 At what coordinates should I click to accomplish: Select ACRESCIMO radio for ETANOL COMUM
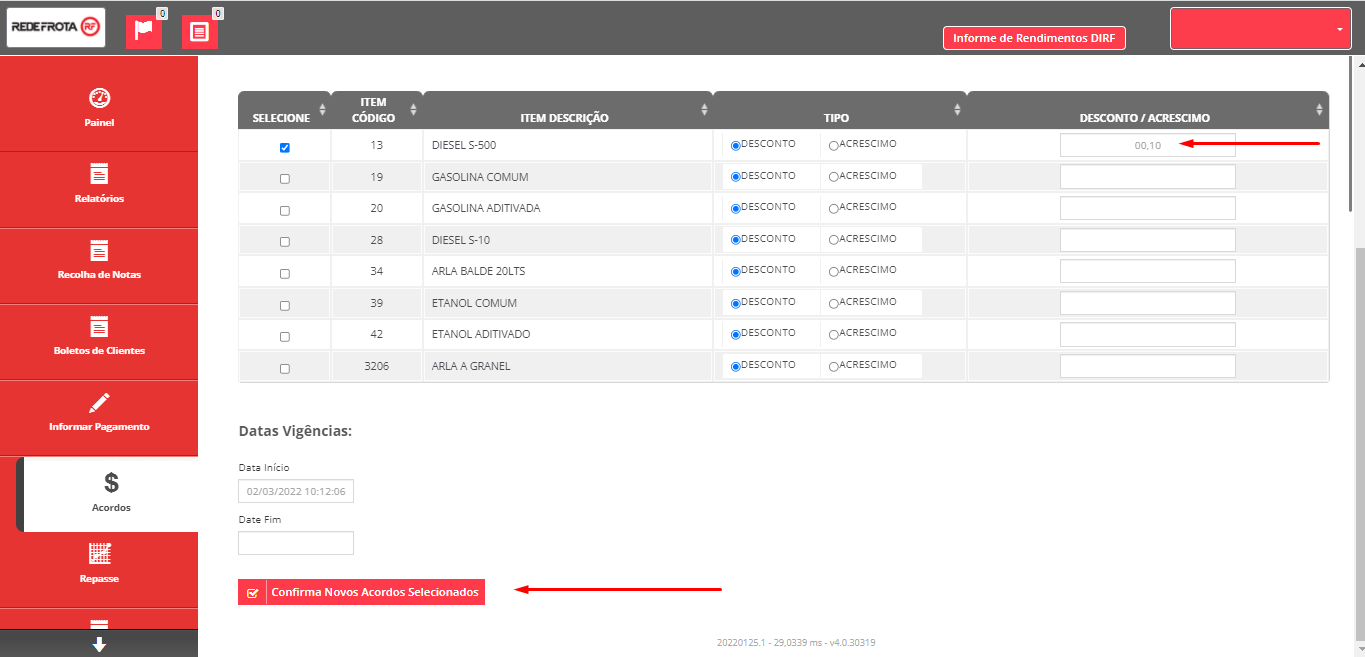click(834, 303)
